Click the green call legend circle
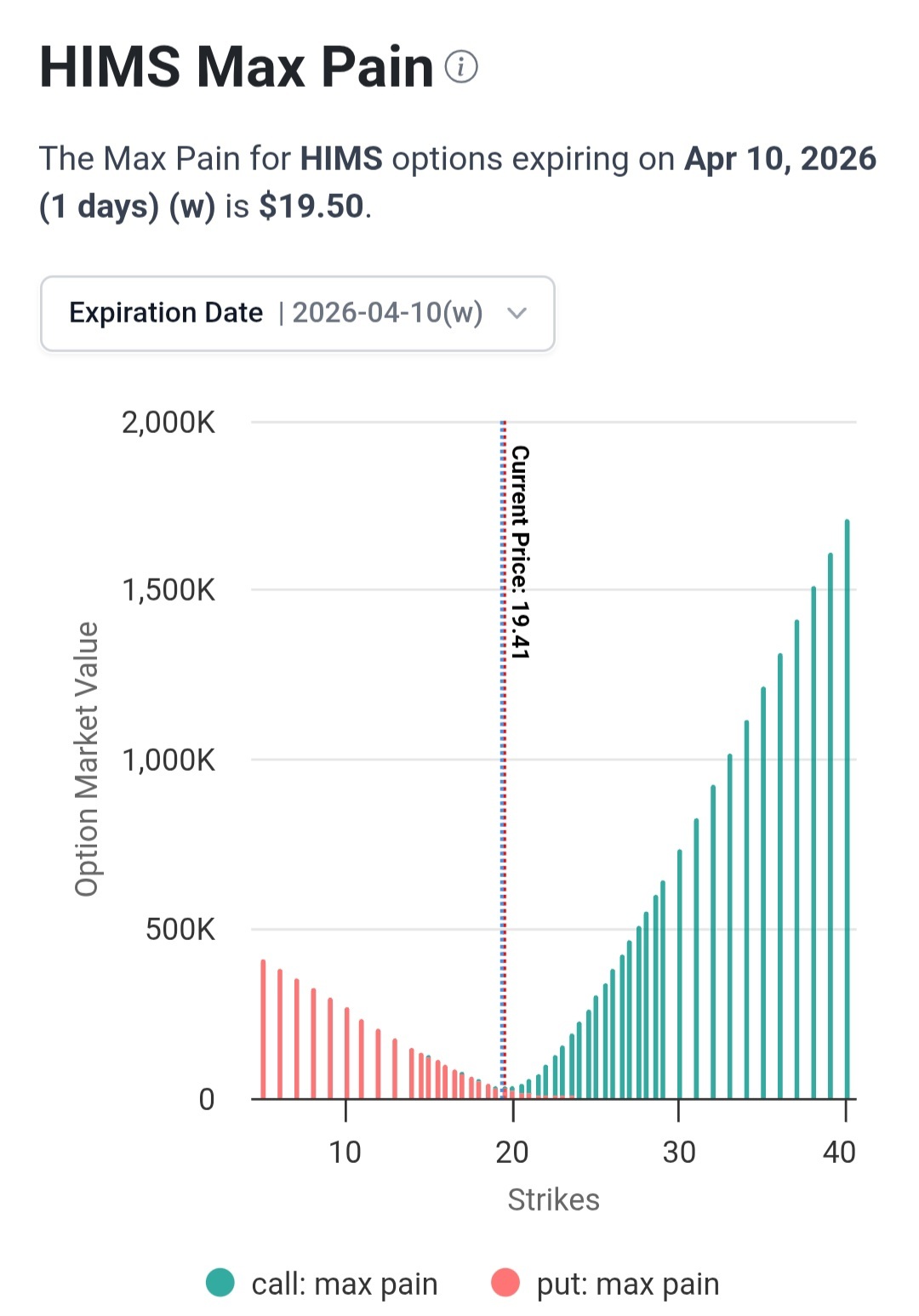The image size is (919, 1316). pos(220,1282)
